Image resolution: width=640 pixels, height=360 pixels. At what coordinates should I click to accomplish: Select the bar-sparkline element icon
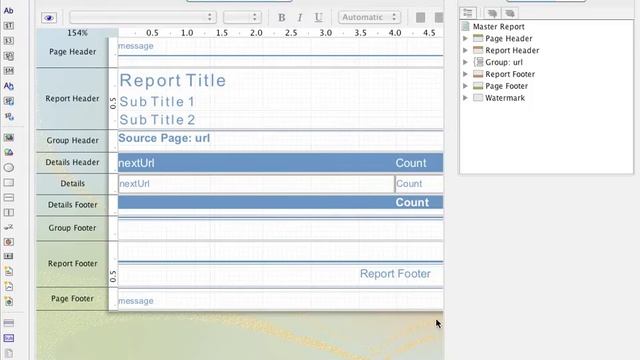pyautogui.click(x=9, y=271)
